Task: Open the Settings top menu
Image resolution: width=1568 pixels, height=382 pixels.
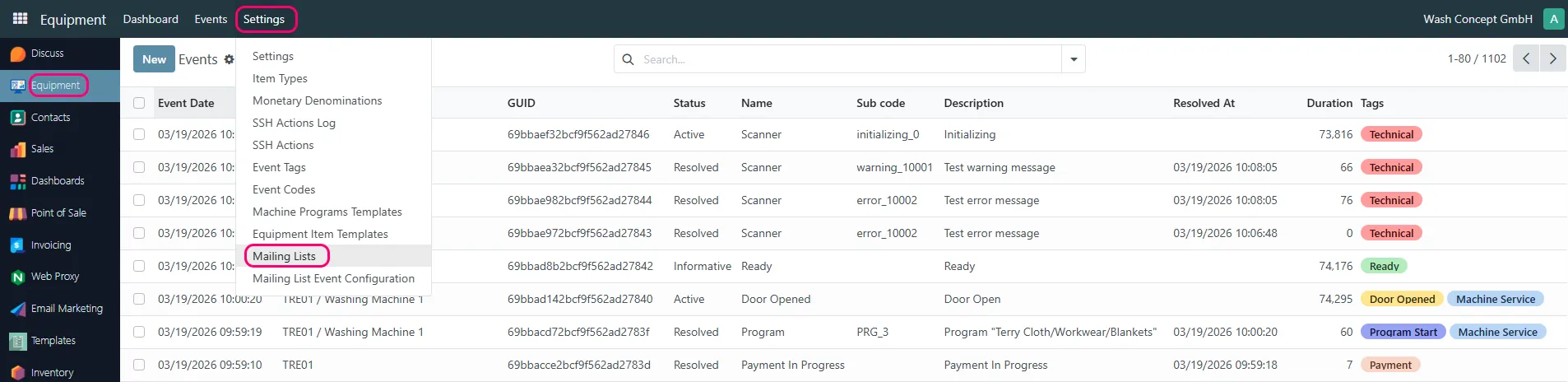Action: (264, 19)
